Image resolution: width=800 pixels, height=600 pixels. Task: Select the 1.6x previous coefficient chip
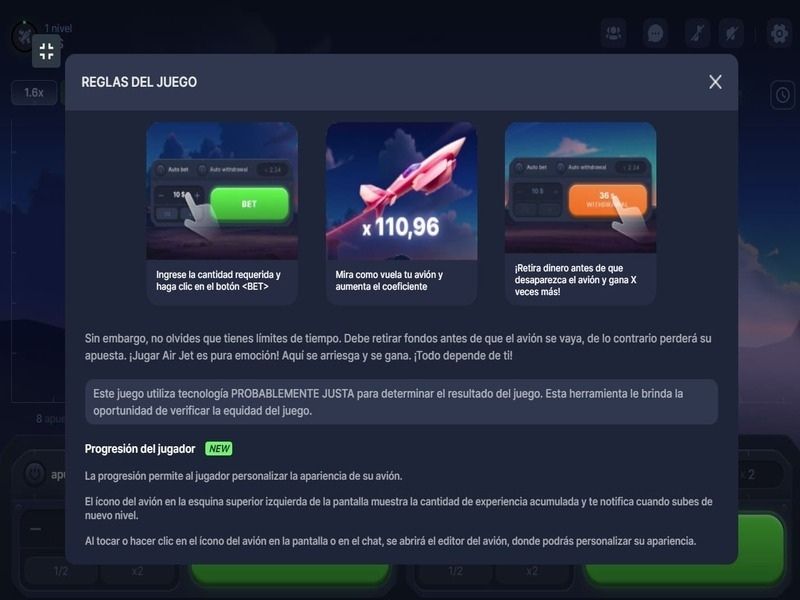(34, 93)
